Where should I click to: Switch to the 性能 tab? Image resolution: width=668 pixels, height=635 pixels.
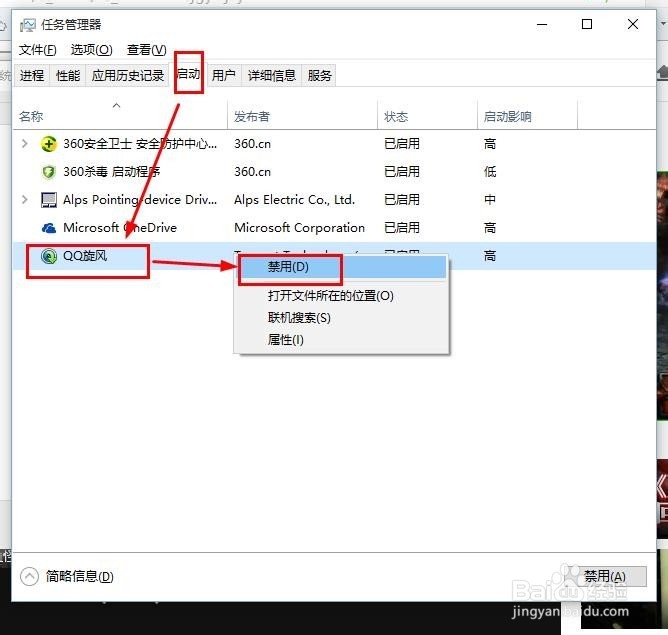pyautogui.click(x=68, y=76)
